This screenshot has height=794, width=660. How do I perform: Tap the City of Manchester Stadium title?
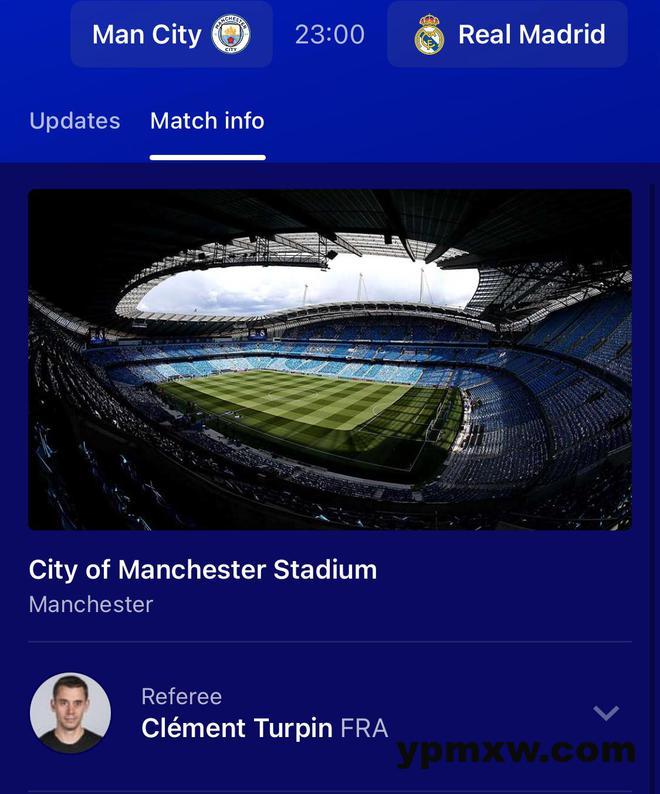[x=203, y=570]
